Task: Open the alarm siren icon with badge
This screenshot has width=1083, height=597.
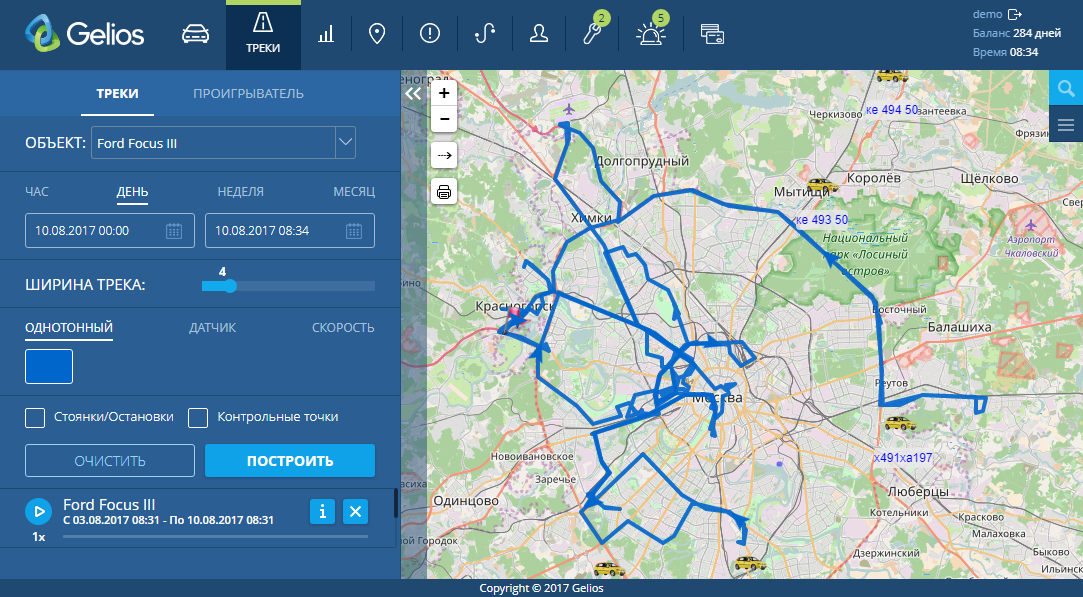Action: tap(650, 34)
